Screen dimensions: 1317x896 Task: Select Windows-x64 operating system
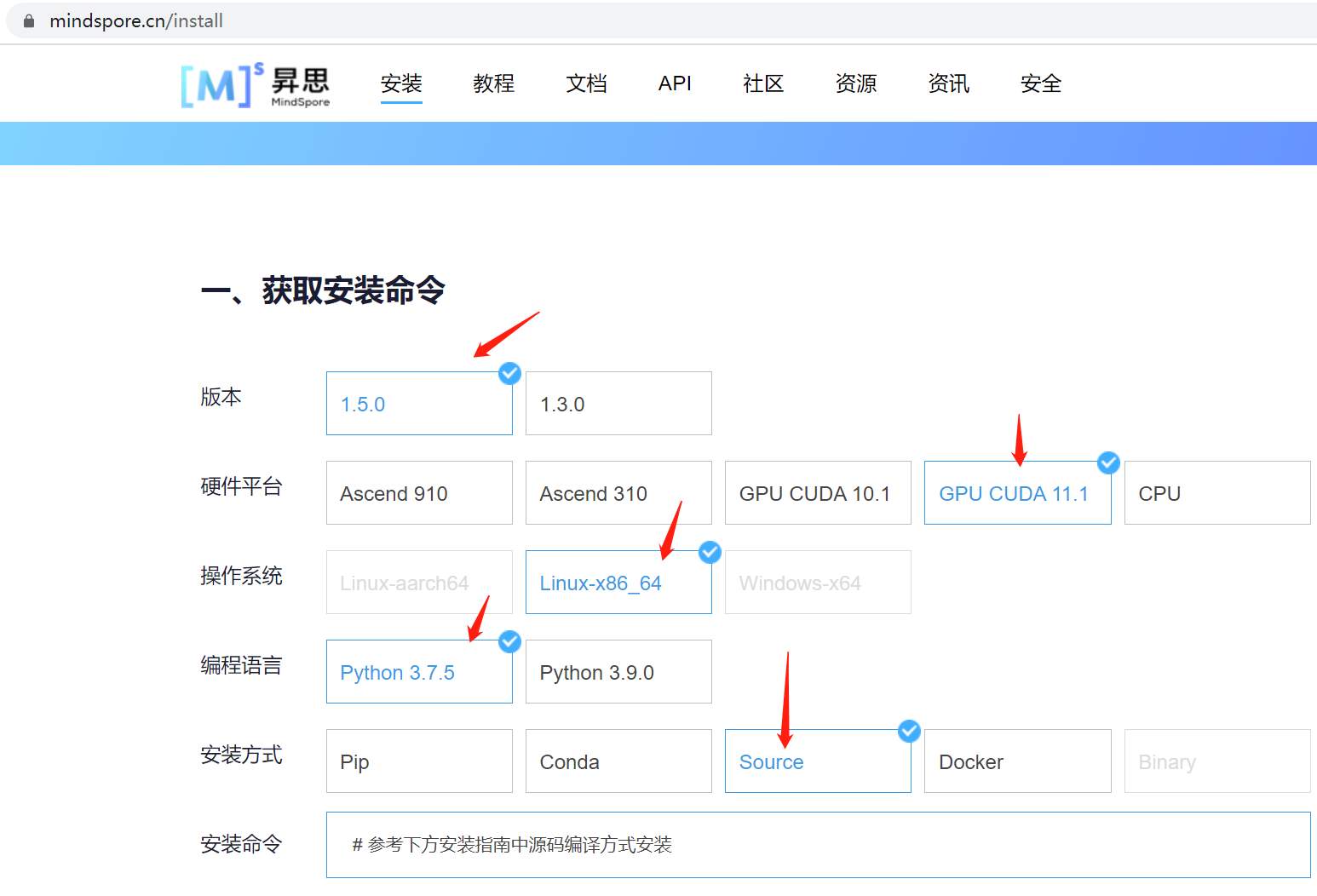[x=818, y=583]
